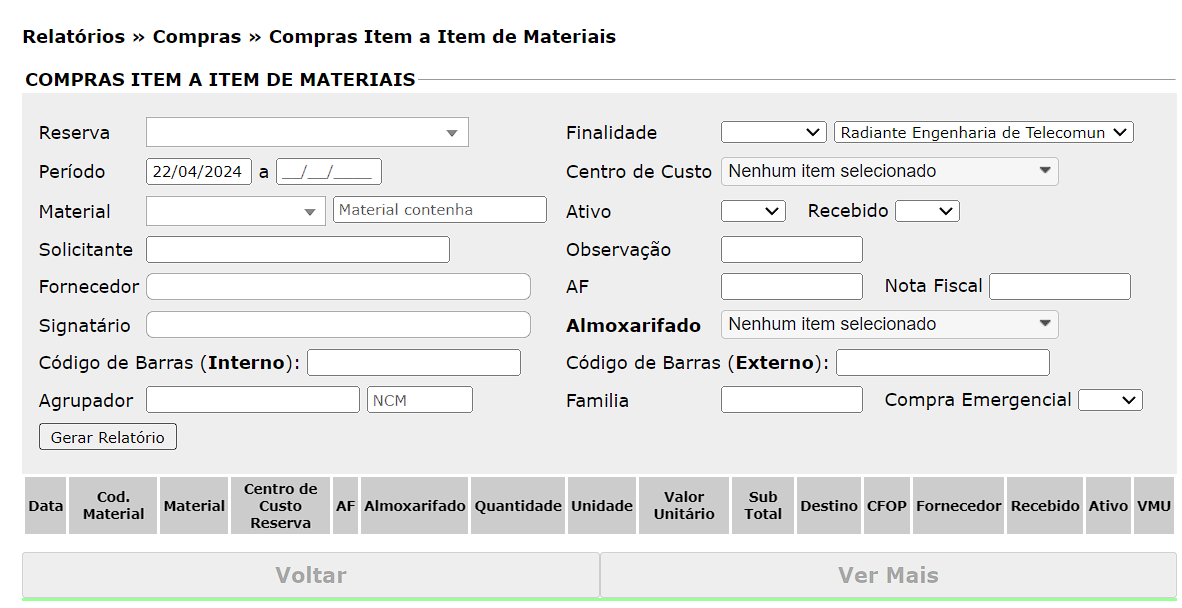Click the Fornecedor text field
The width and height of the screenshot is (1182, 608).
[x=338, y=287]
